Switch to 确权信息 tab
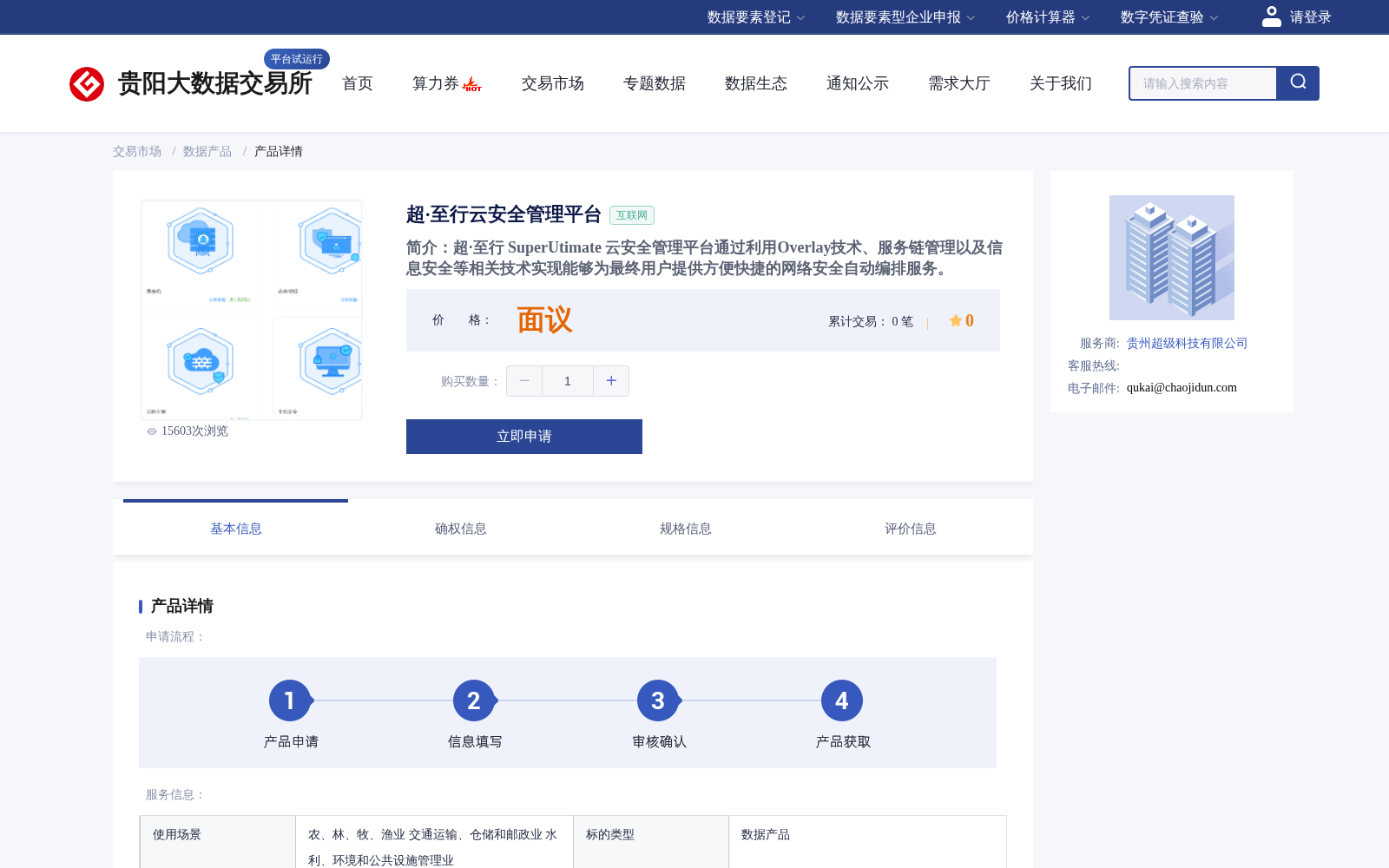 pos(461,529)
